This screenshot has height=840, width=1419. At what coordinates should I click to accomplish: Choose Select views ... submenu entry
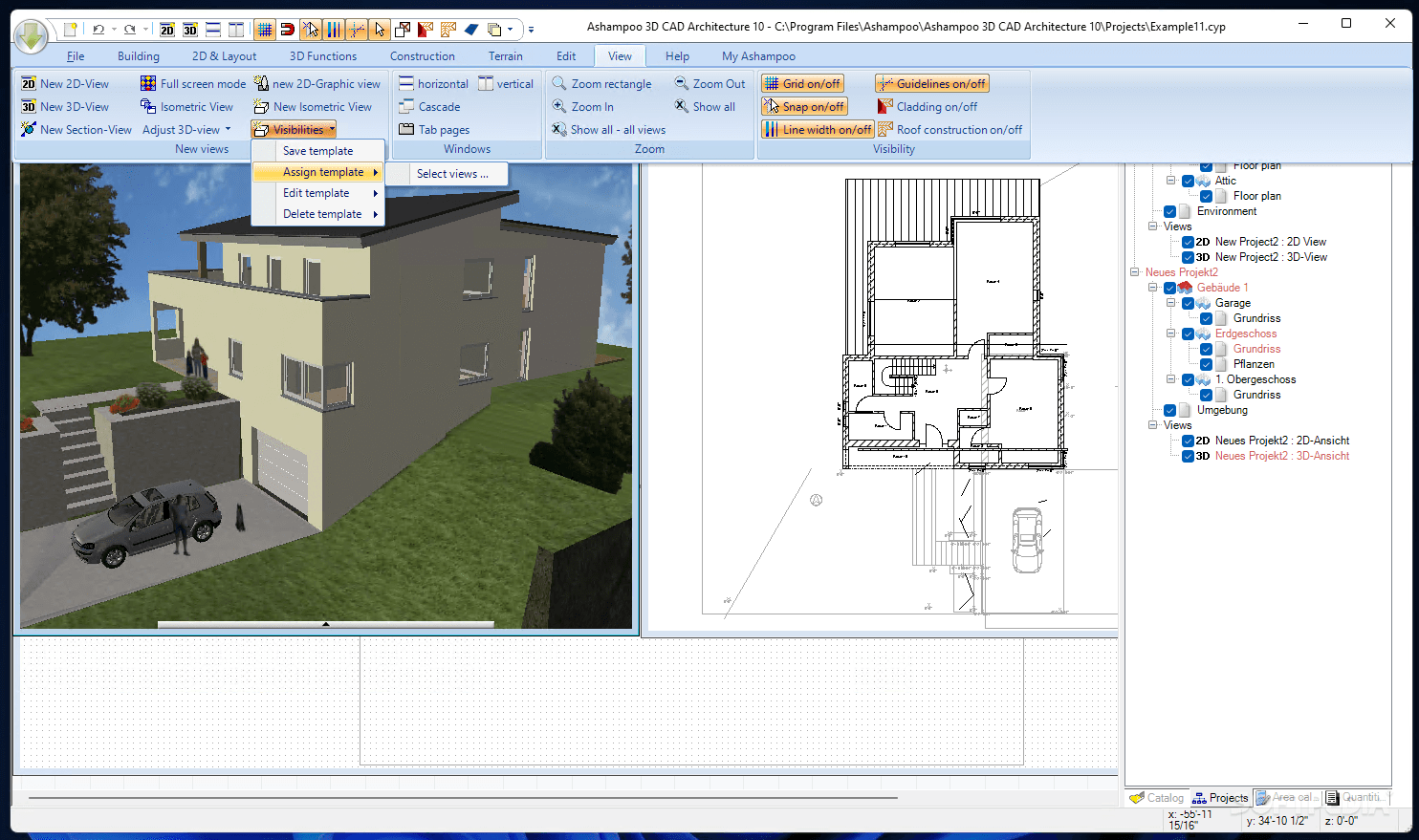452,174
